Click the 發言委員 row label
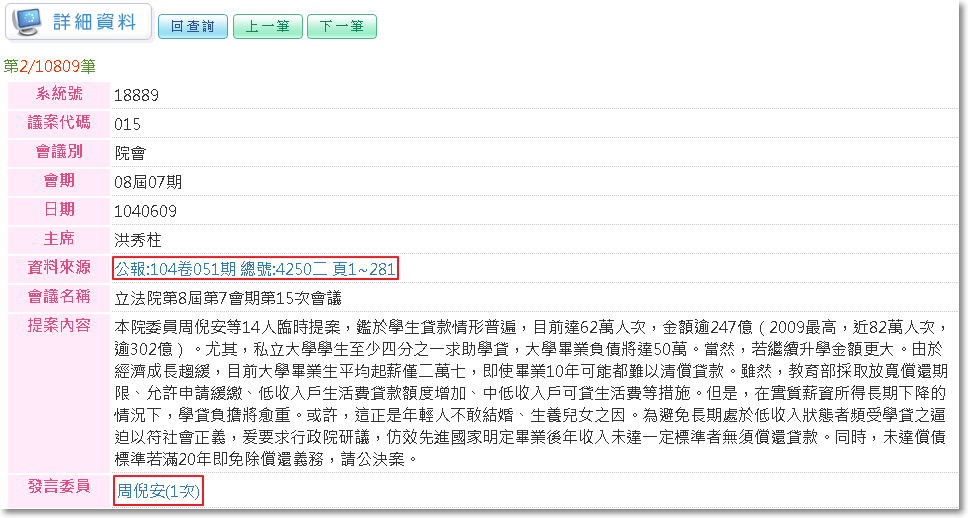968x518 pixels. [x=59, y=487]
